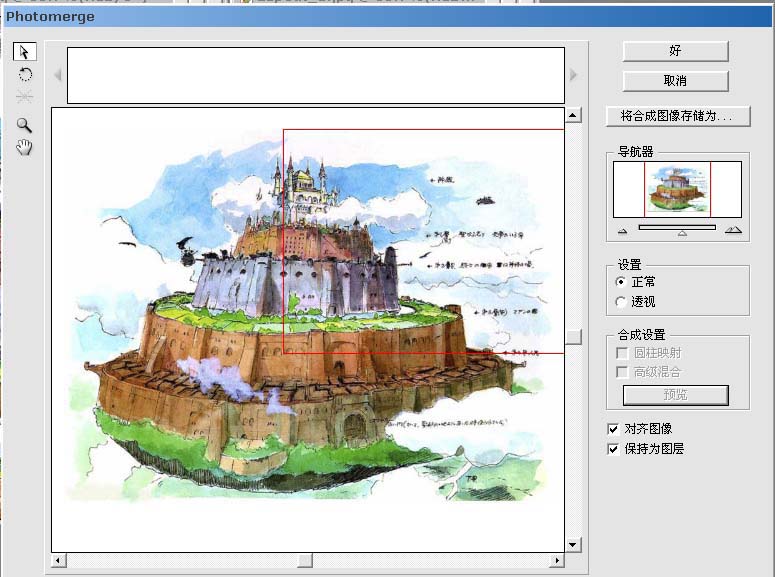This screenshot has width=775, height=577.
Task: Click the castle image in the work area
Action: point(307,316)
